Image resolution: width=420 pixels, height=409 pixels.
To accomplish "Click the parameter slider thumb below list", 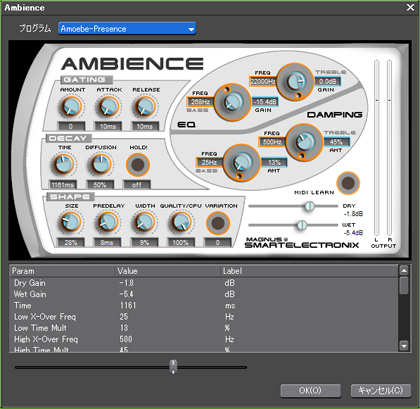I will (173, 367).
